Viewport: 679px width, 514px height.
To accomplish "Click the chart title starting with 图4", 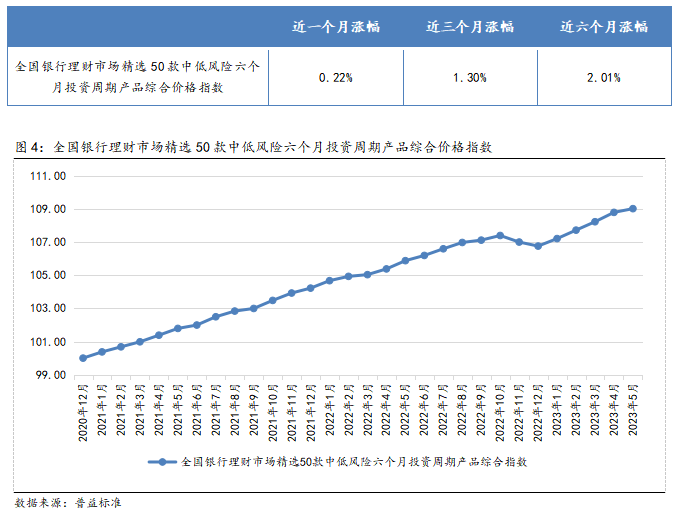I will (254, 146).
